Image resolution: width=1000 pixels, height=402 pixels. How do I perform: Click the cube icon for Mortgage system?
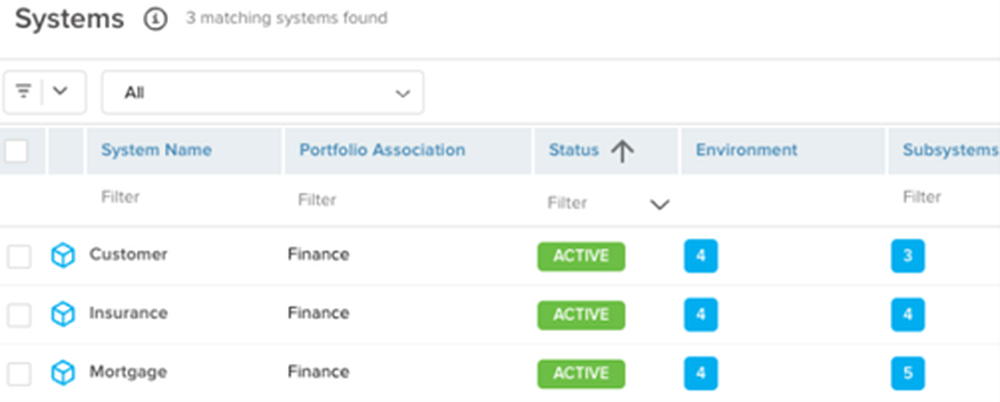pos(62,373)
